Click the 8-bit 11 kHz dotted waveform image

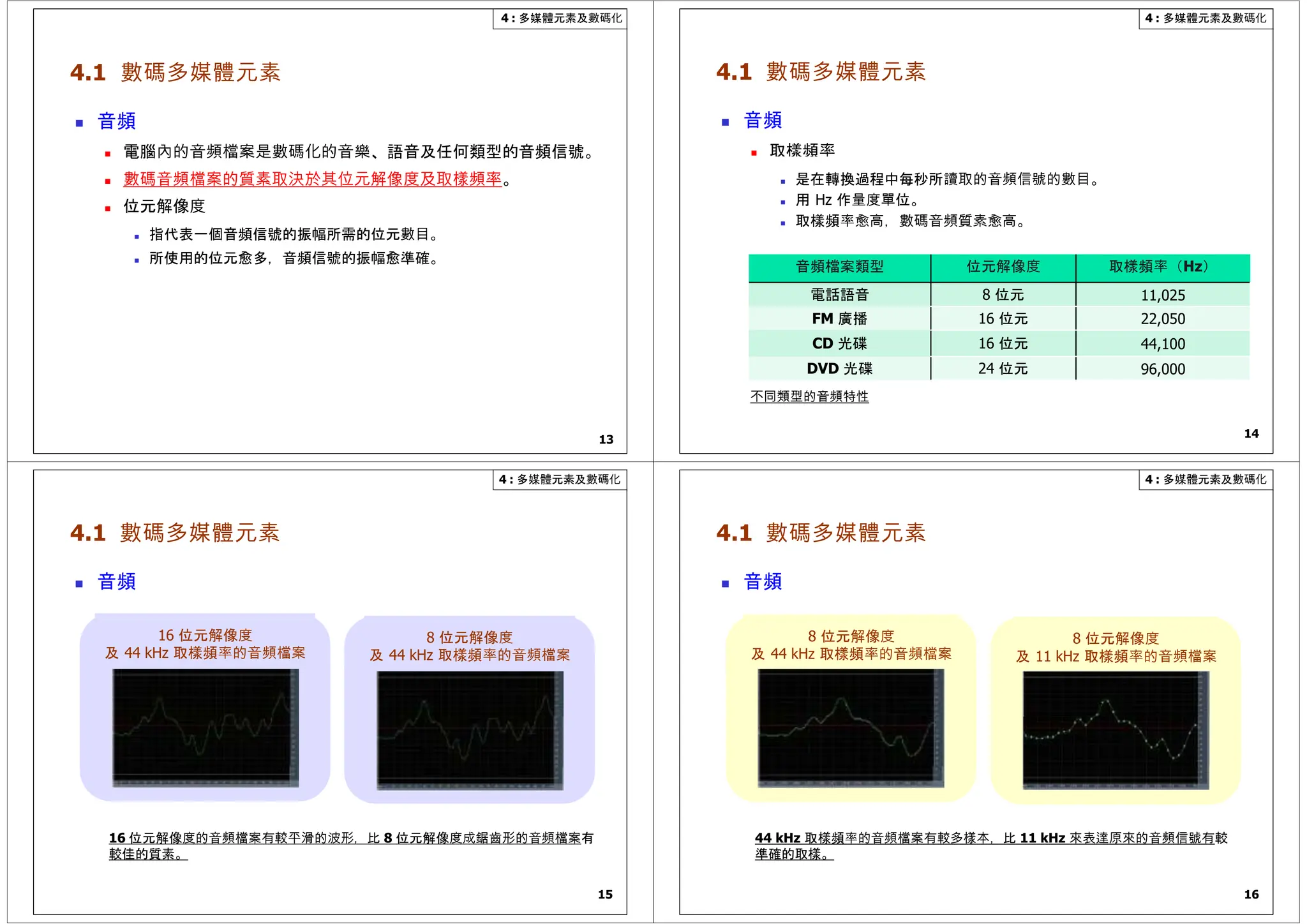(1116, 730)
